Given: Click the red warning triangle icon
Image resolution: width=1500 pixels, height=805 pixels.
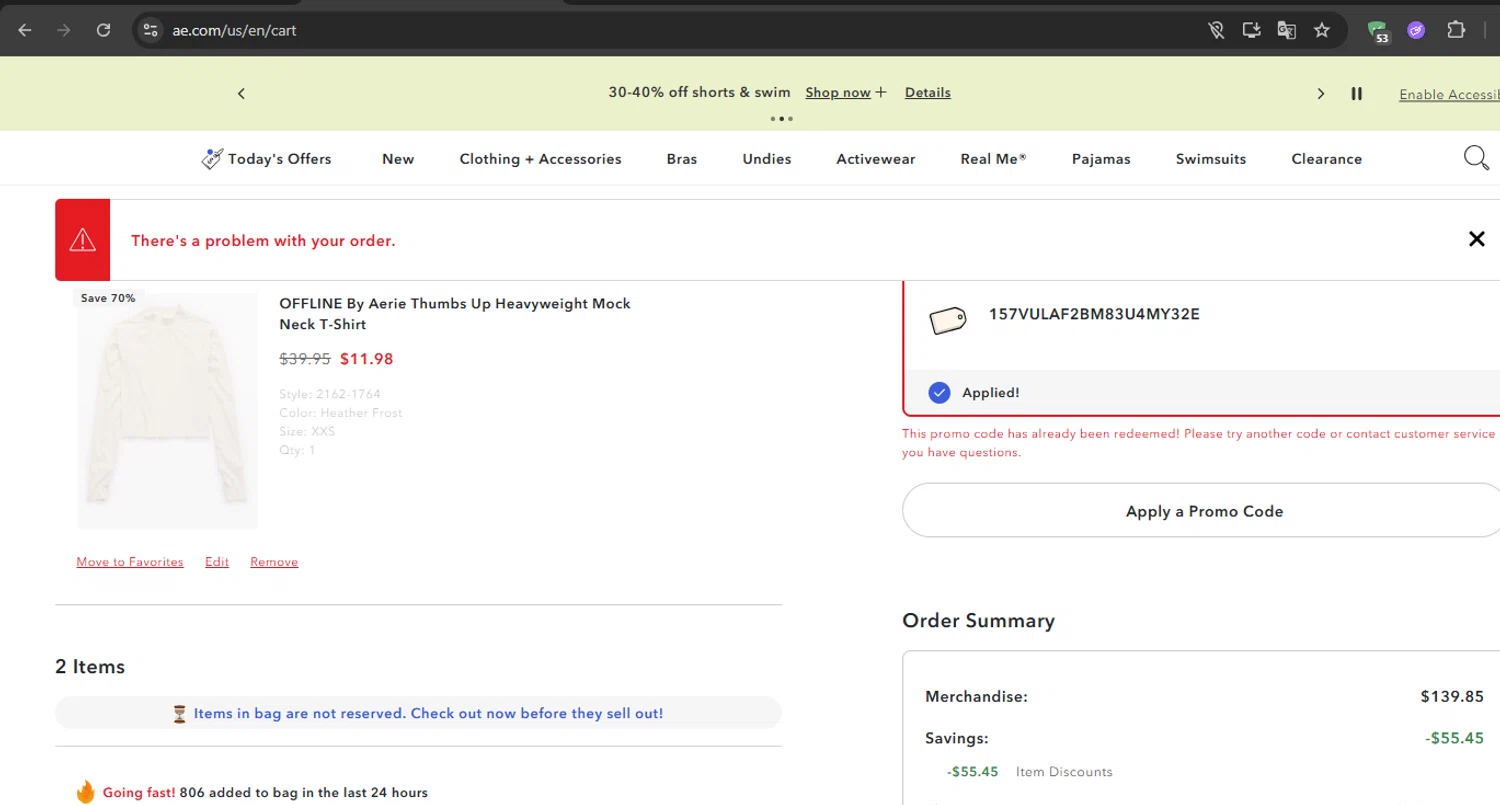Looking at the screenshot, I should click(82, 240).
